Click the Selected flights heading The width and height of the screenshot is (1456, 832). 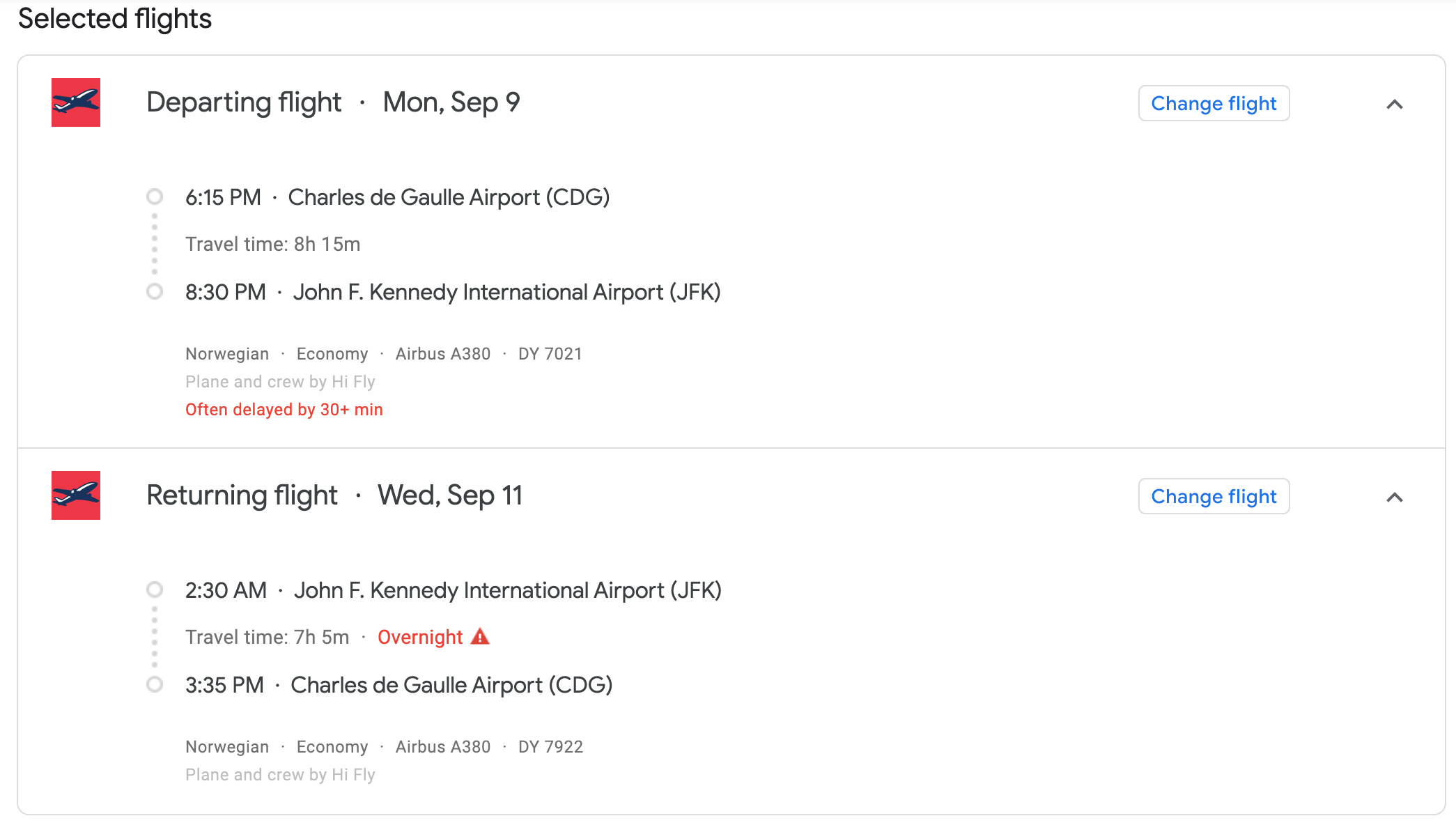point(115,18)
